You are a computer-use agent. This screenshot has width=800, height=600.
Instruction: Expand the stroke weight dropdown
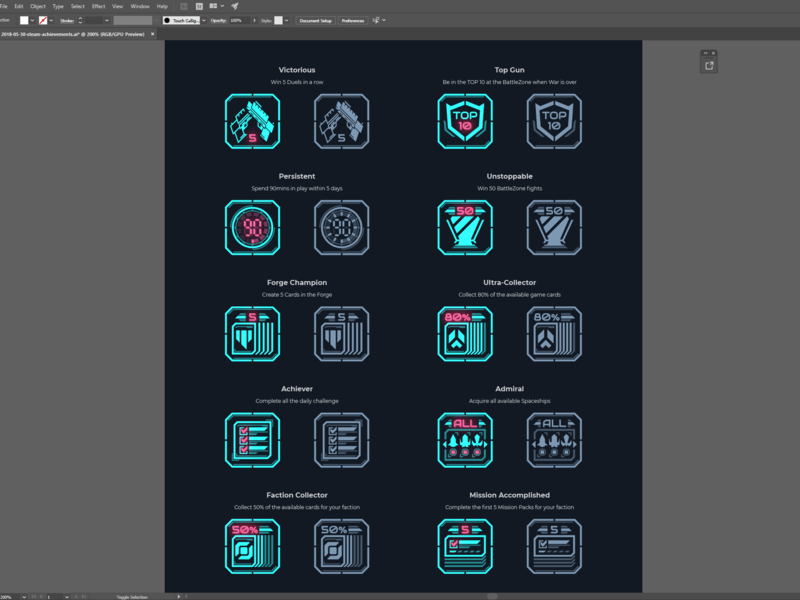pyautogui.click(x=107, y=20)
